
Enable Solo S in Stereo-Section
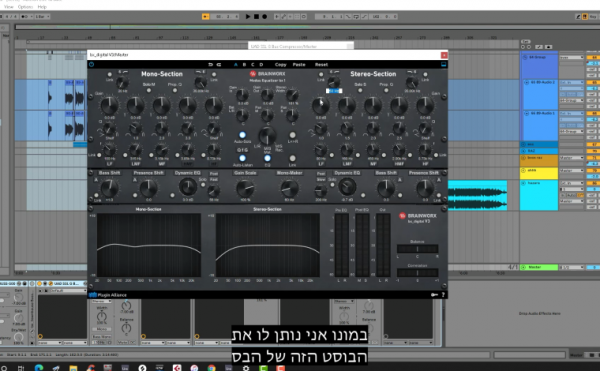point(360,90)
